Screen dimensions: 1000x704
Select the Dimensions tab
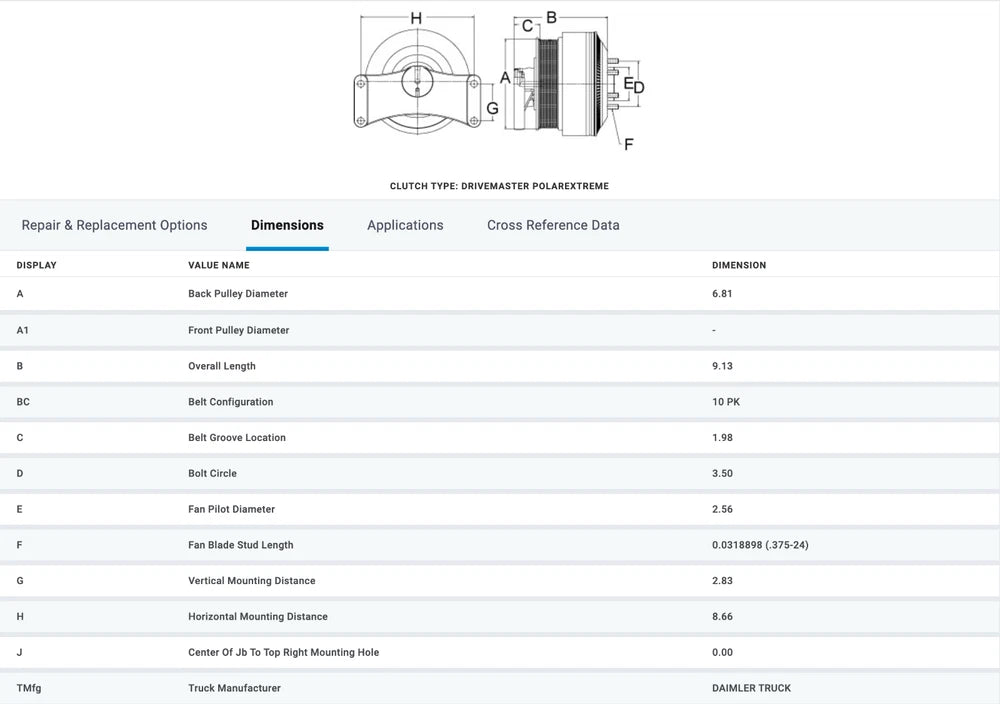(x=287, y=225)
